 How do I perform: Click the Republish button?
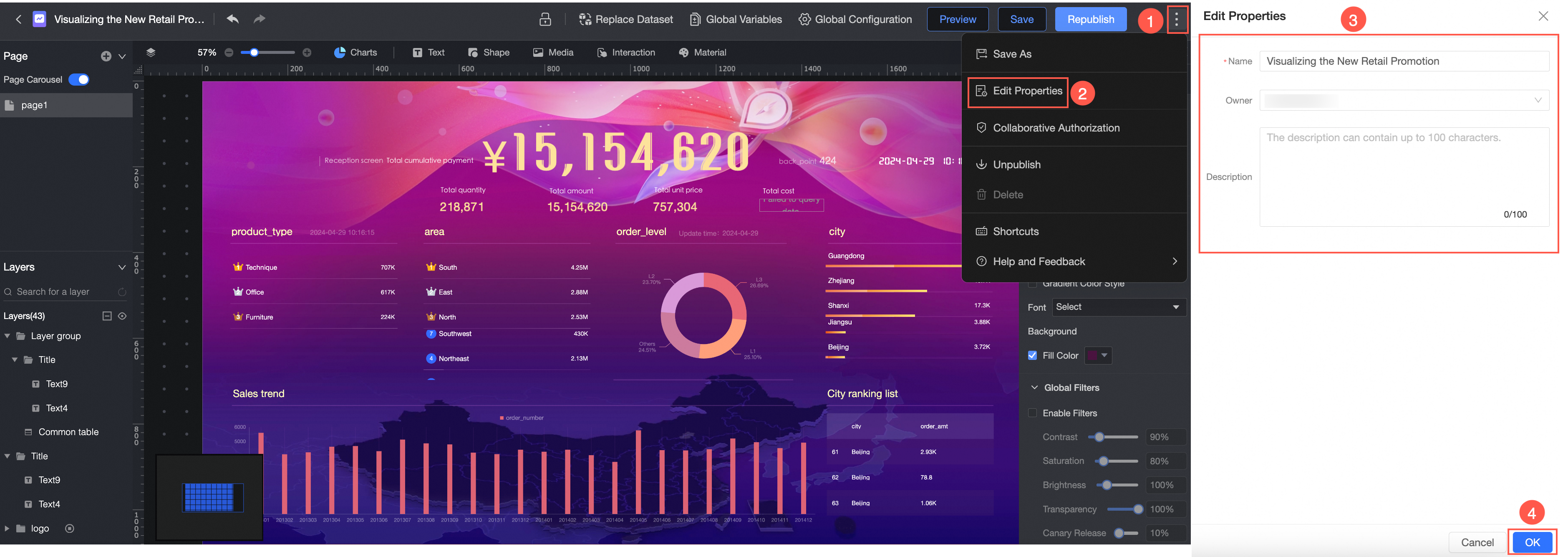(1090, 20)
